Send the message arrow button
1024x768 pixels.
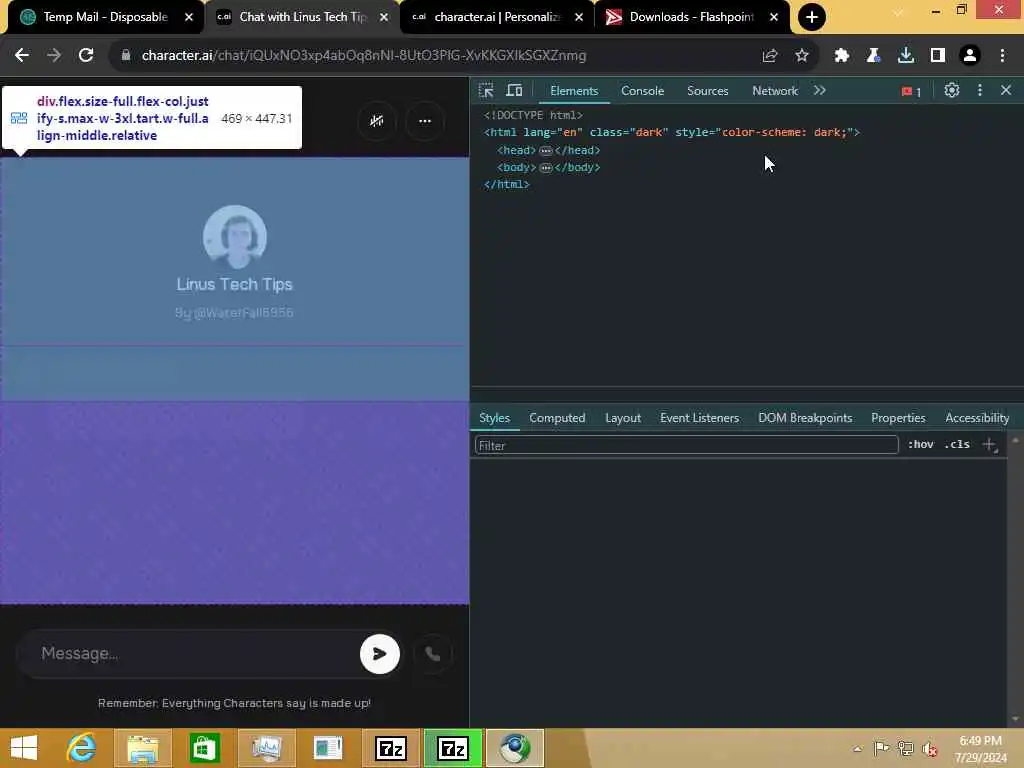379,654
